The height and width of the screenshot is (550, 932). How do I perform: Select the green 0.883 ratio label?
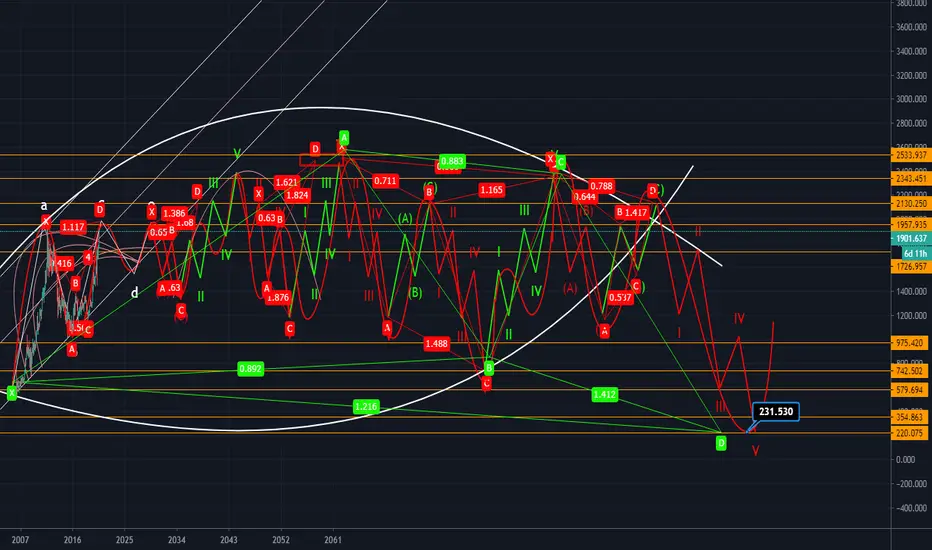(x=452, y=161)
